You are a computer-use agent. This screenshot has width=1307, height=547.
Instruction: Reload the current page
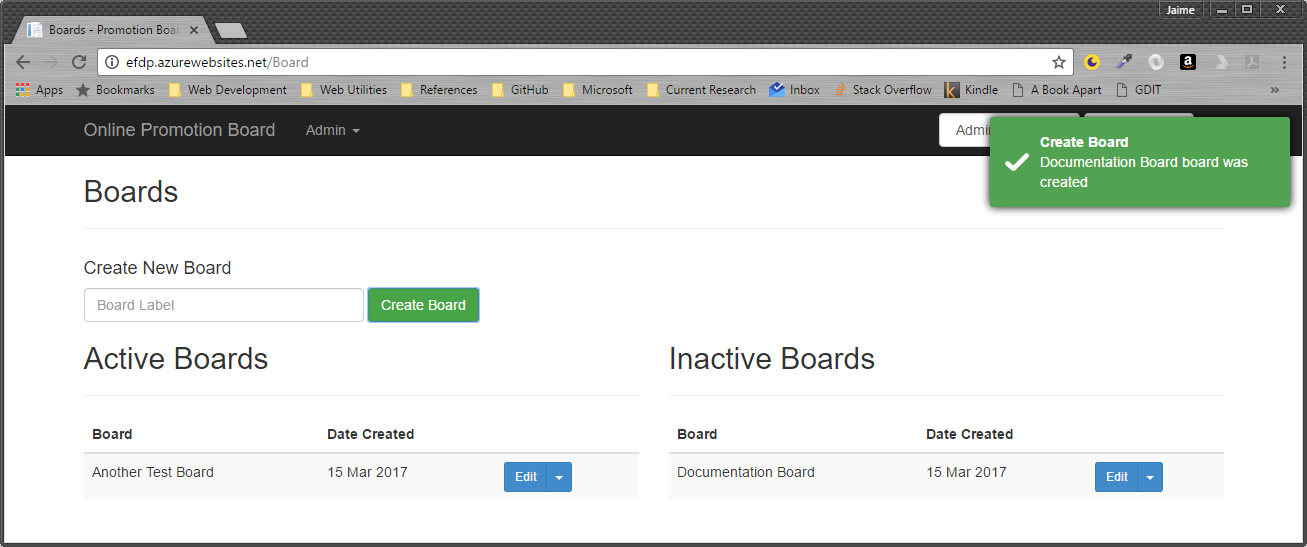(79, 62)
